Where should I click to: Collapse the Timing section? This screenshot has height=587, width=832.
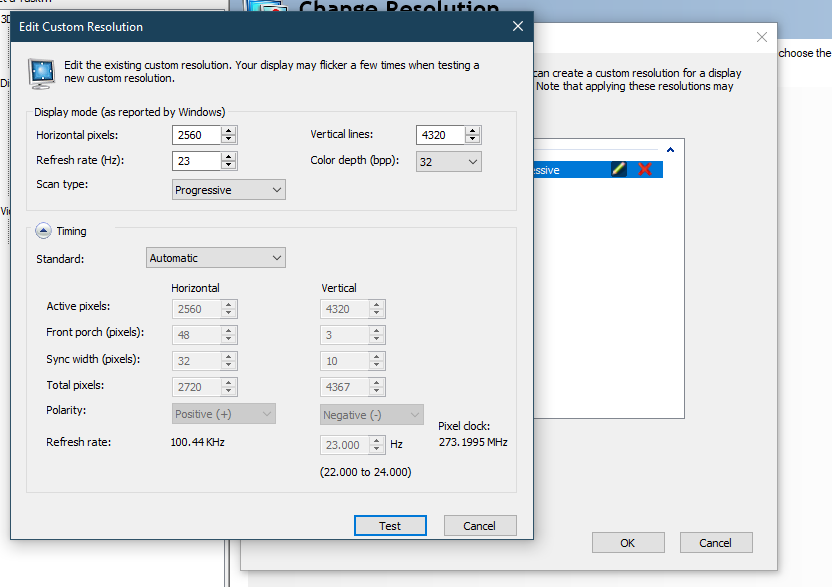(x=43, y=231)
